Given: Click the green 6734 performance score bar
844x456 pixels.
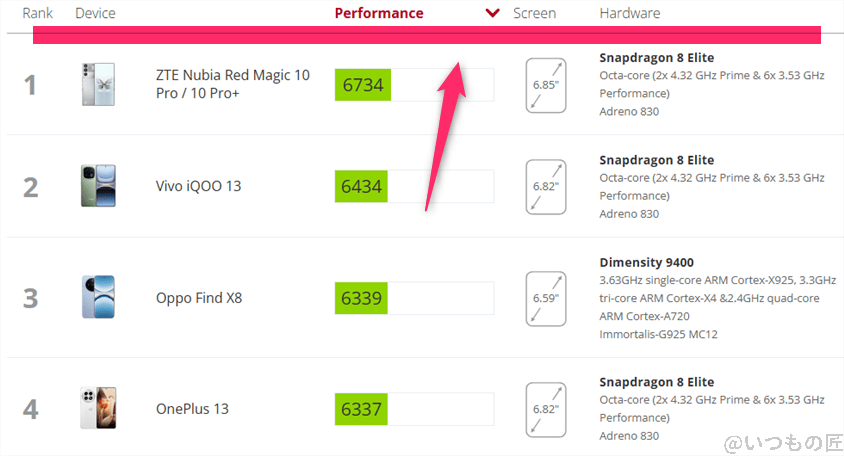Looking at the screenshot, I should 362,85.
